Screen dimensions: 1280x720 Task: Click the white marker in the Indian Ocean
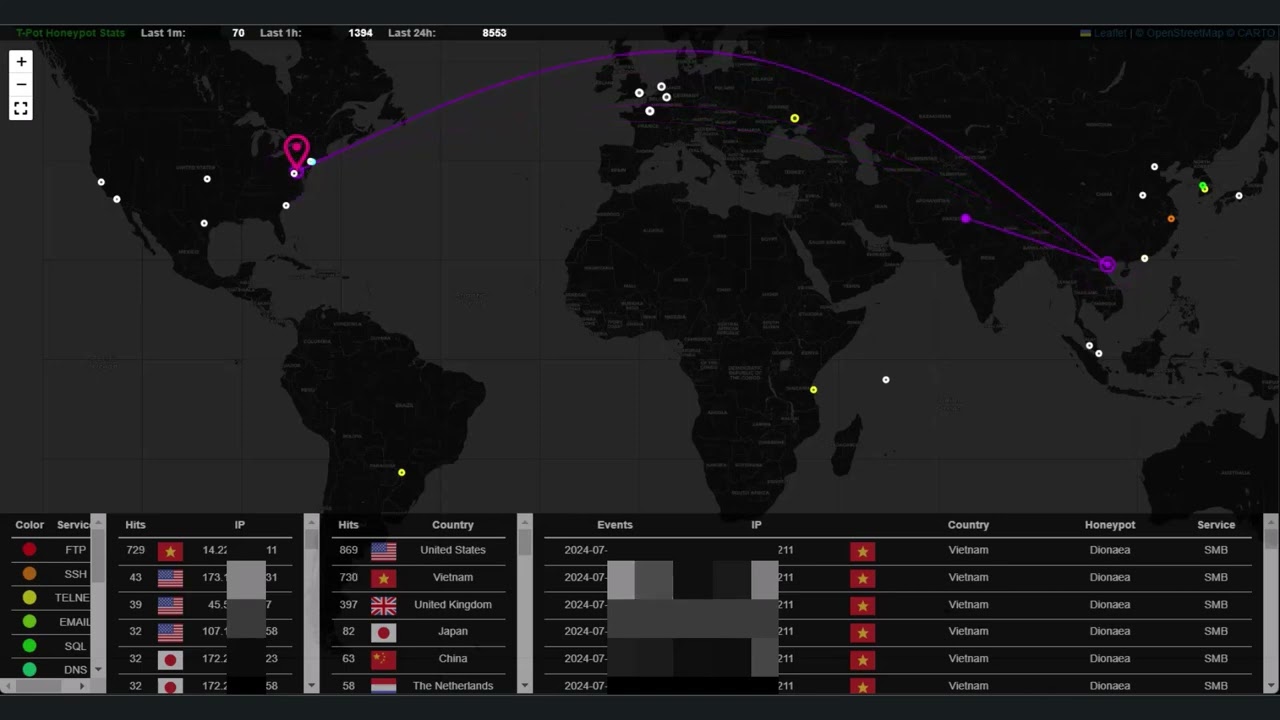point(886,380)
